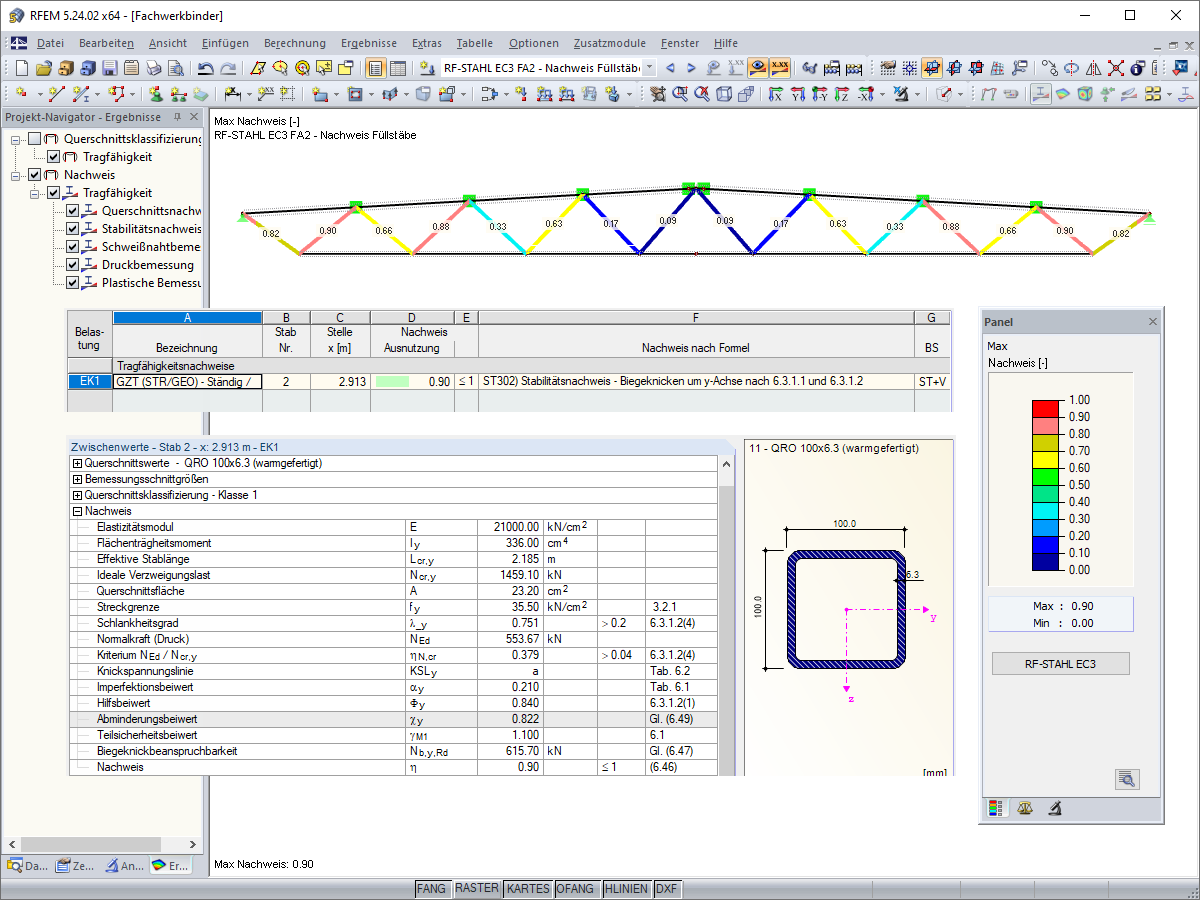
Task: Toggle Tragfähigkeit checkbox under Querschnittsklassifizierung
Action: (54, 157)
